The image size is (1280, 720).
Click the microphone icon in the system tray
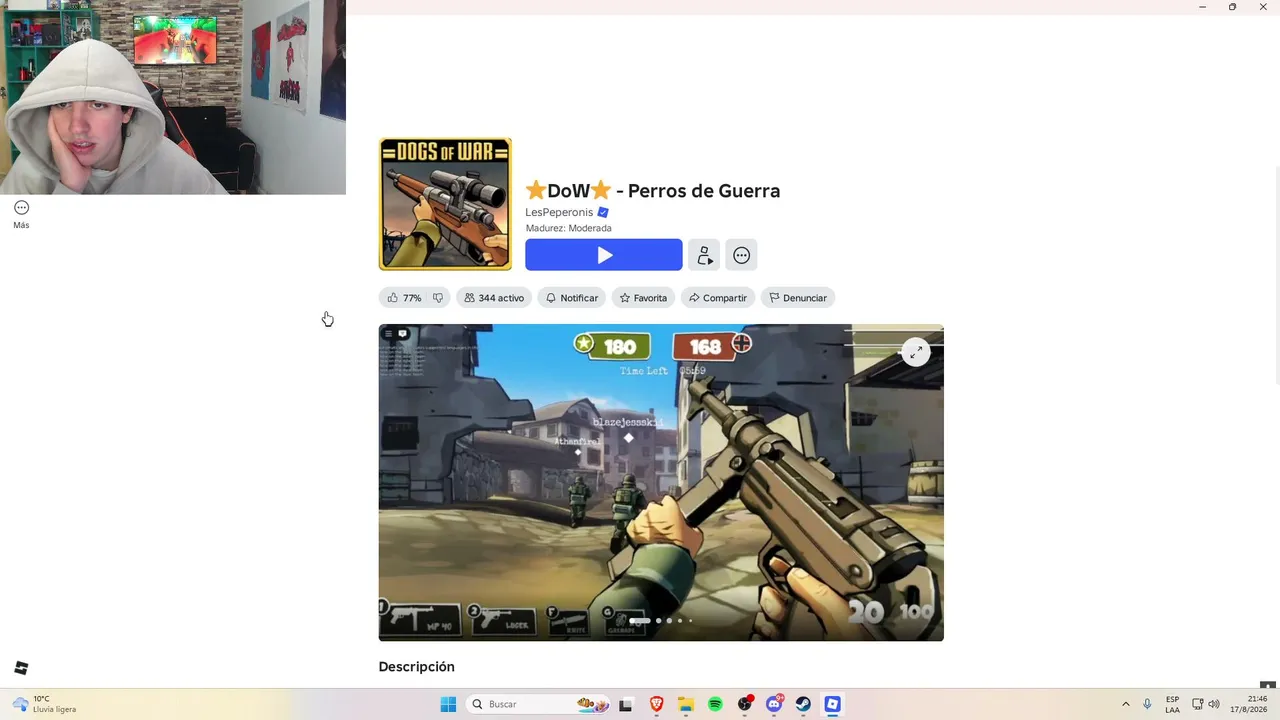pos(1147,704)
